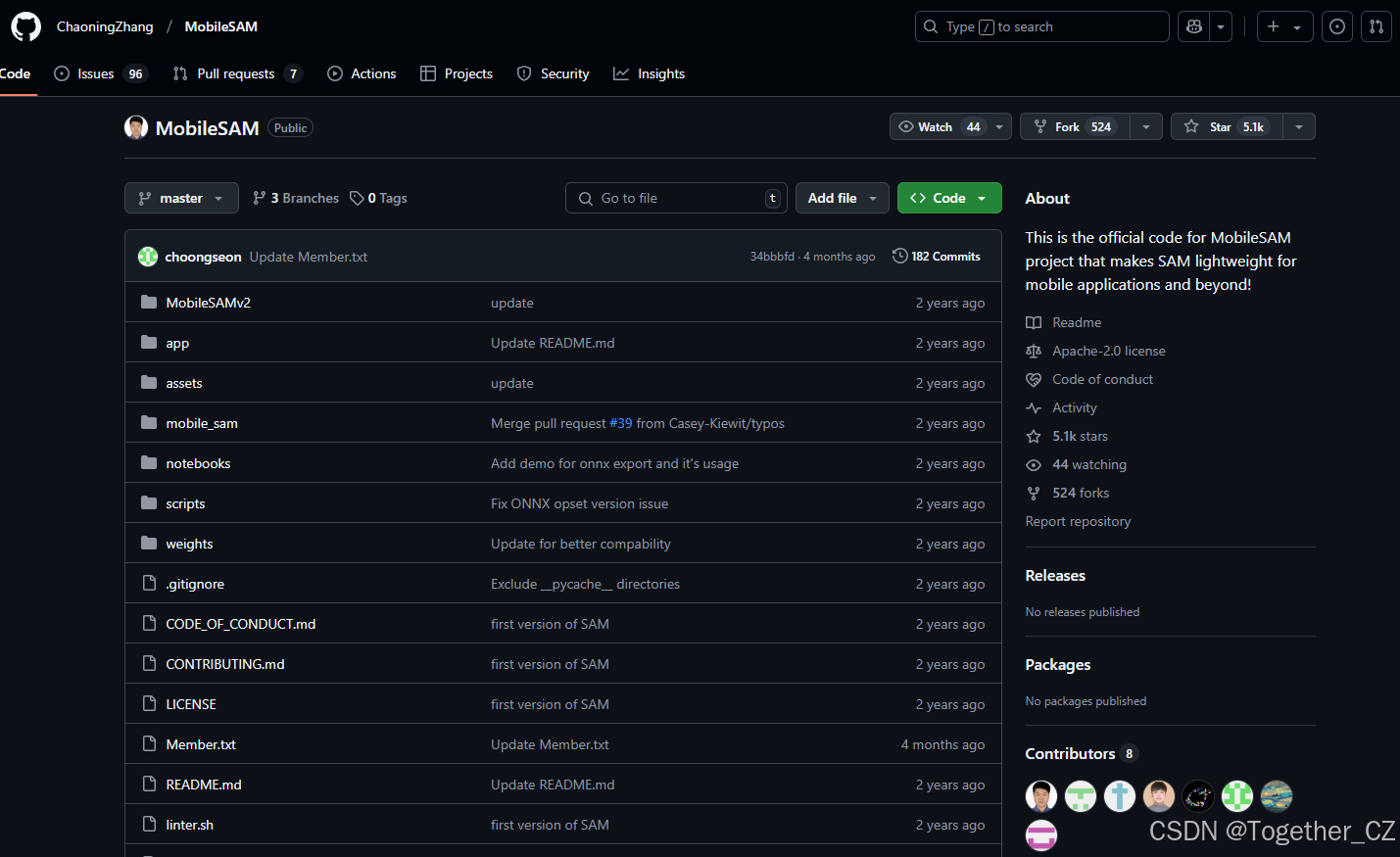Click the Readme book icon

[1034, 322]
